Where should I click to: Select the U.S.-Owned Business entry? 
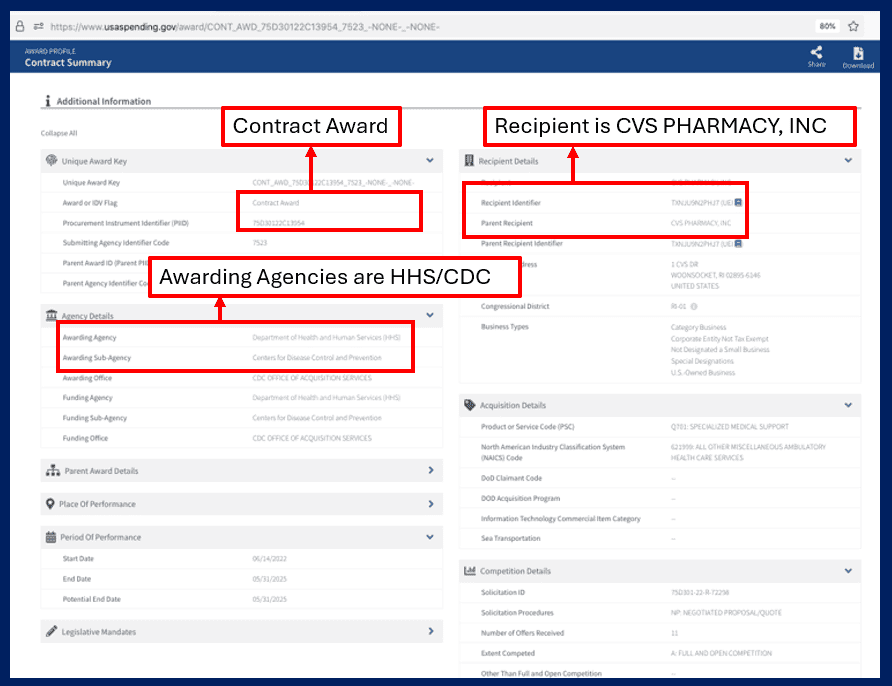703,373
